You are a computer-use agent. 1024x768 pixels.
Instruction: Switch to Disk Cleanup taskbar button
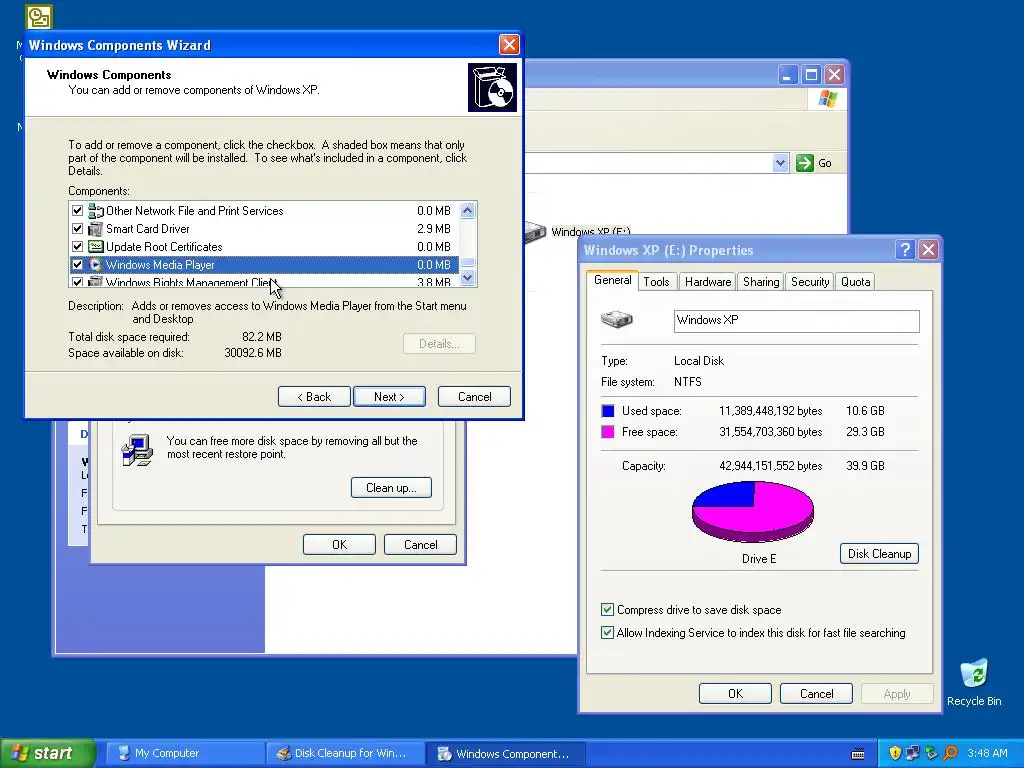[346, 753]
